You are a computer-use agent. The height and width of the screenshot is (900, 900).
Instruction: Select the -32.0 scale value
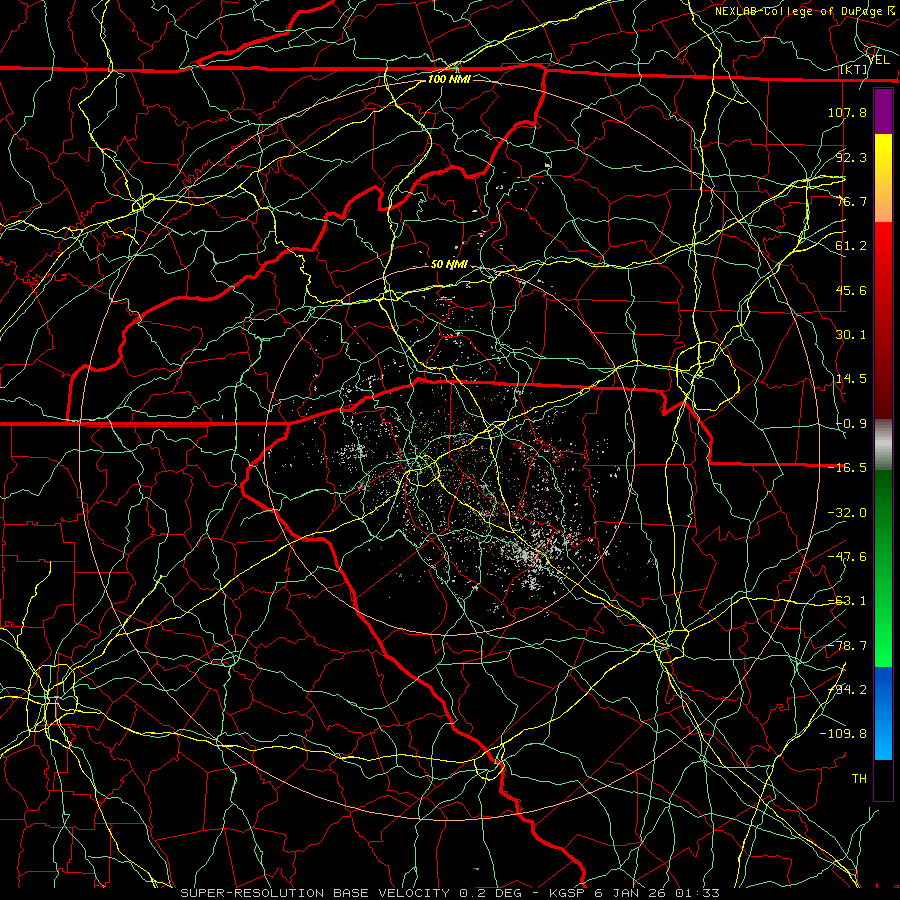click(847, 513)
